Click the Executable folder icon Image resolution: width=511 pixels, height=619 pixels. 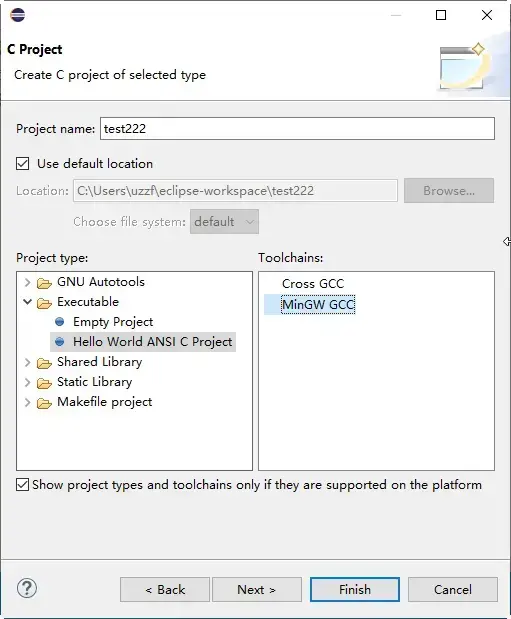tap(44, 303)
